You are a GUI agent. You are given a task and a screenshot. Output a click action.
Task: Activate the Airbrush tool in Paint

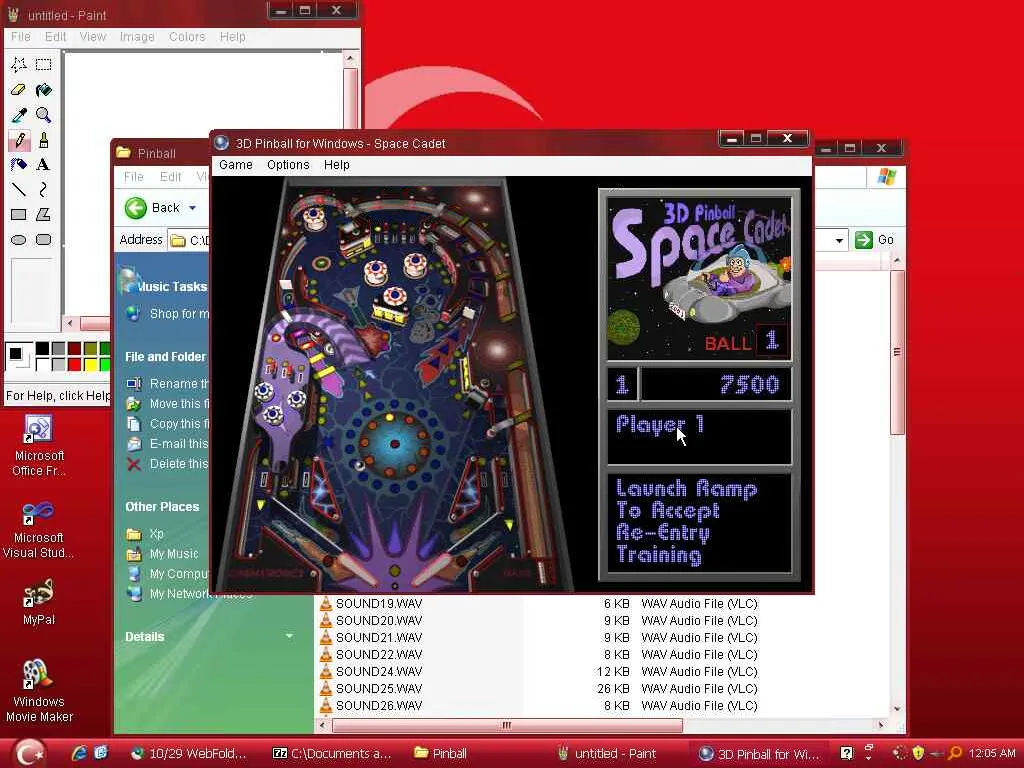(x=19, y=165)
